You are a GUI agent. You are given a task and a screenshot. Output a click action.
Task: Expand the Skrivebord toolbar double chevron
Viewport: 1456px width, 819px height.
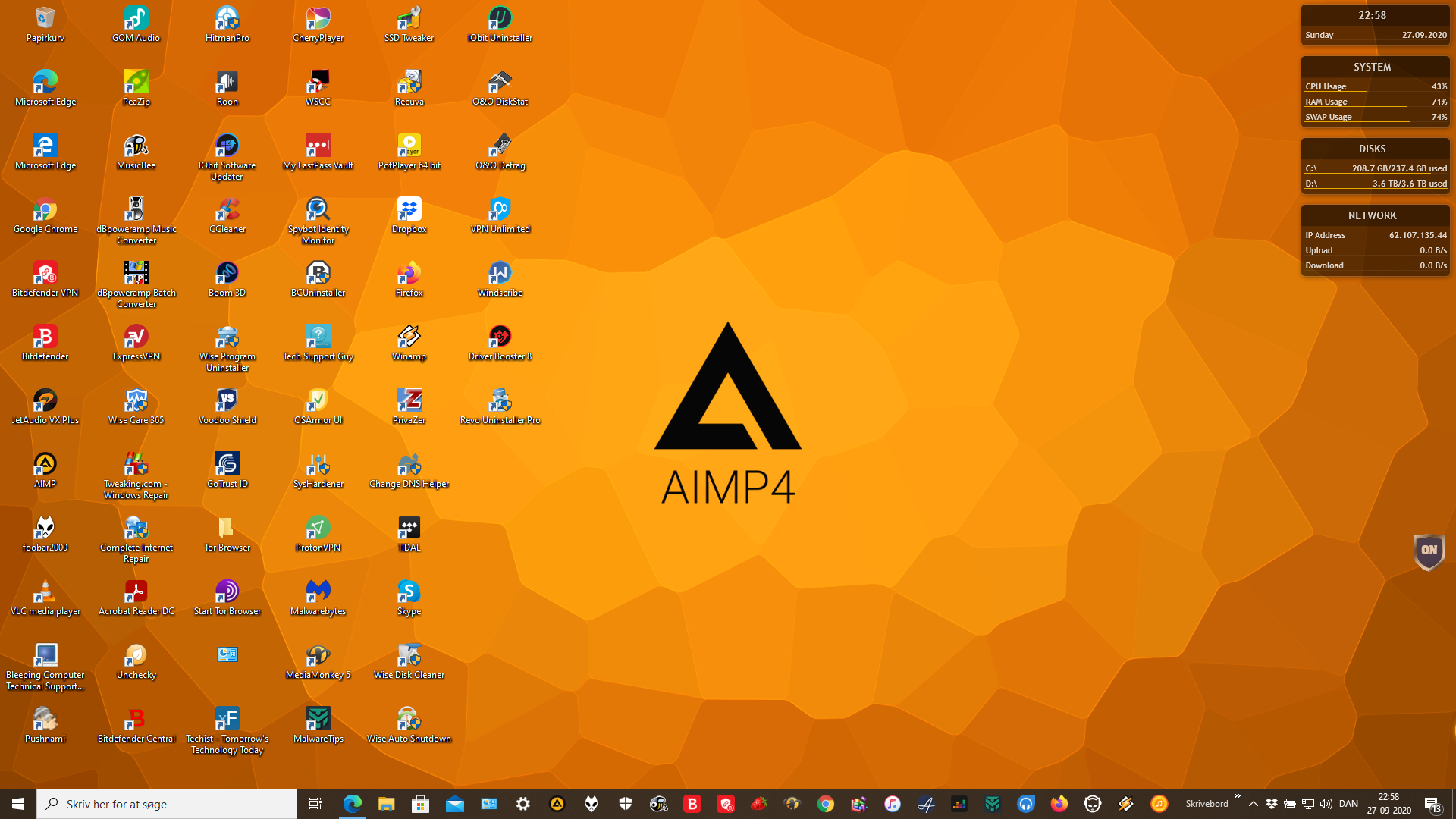1238,796
